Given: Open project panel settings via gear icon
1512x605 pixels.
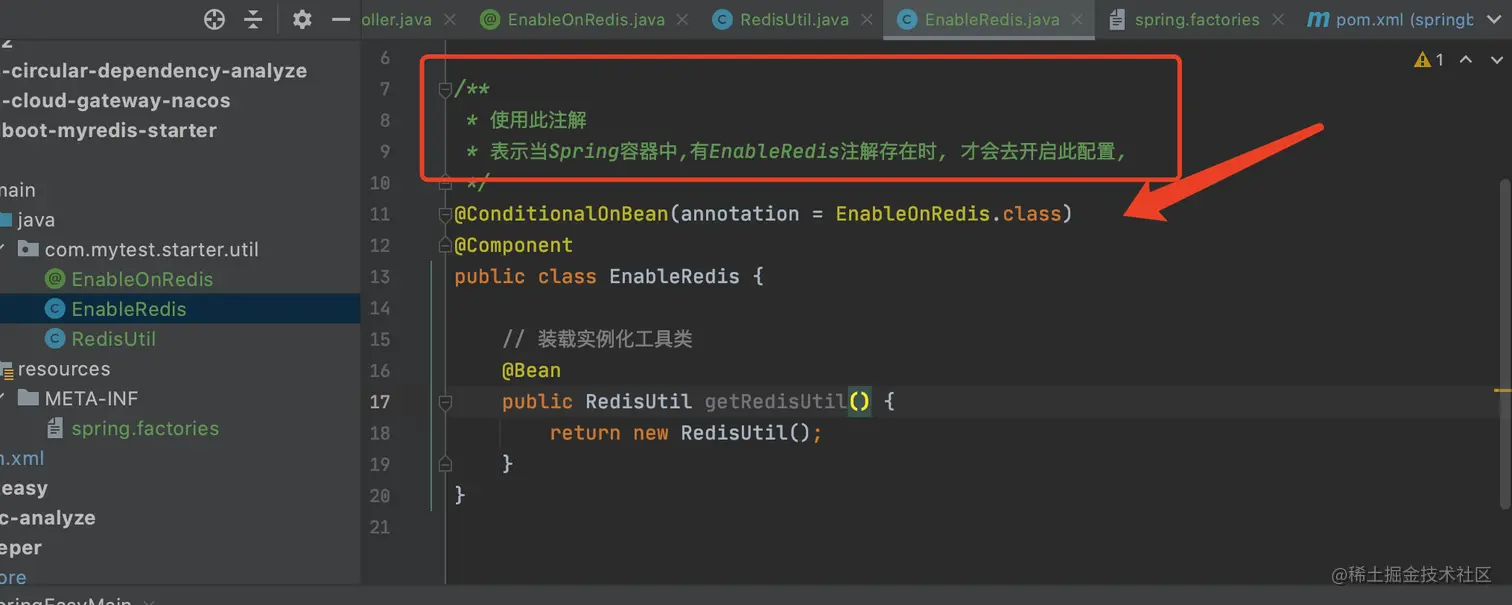Looking at the screenshot, I should point(301,19).
